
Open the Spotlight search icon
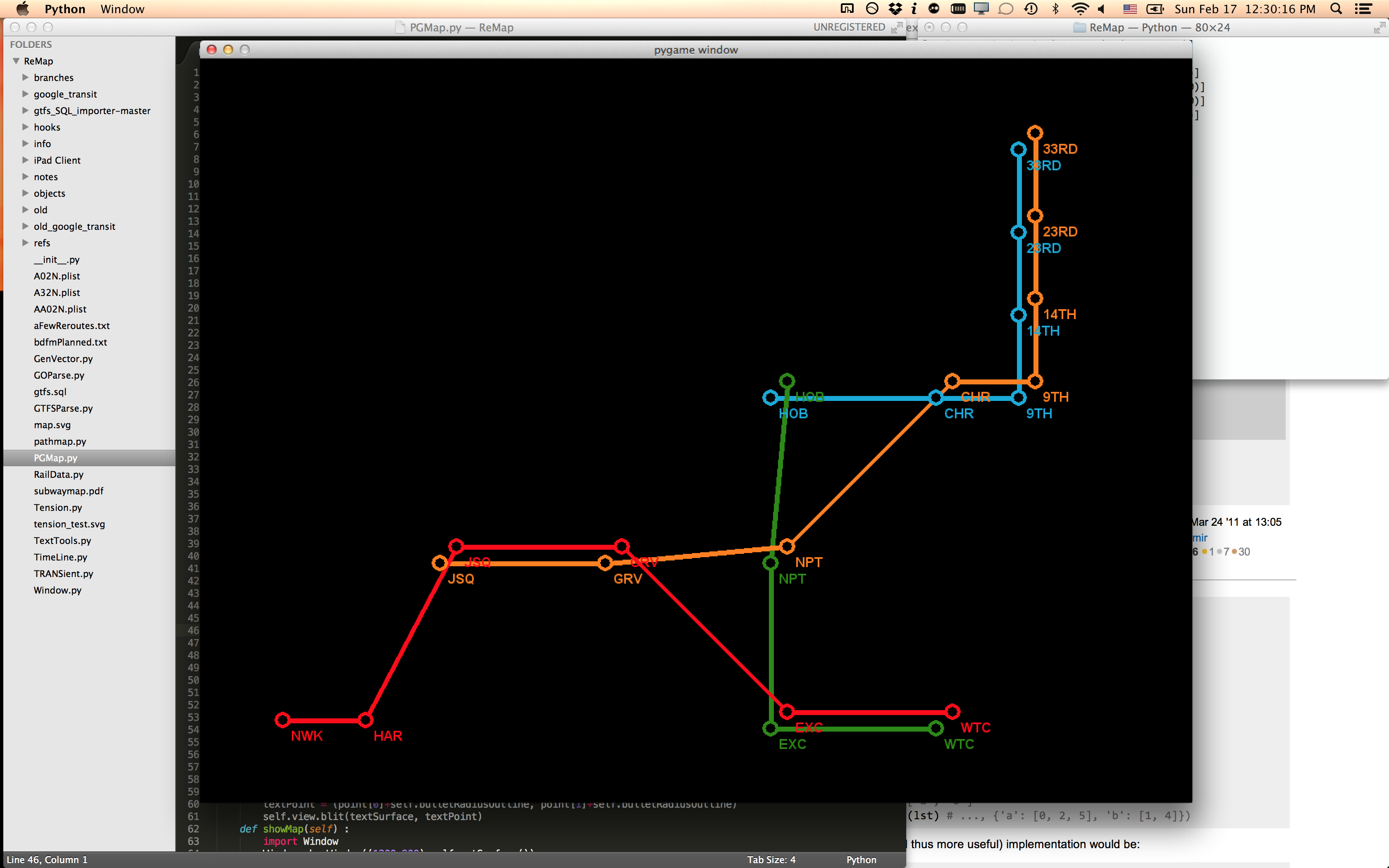click(x=1336, y=9)
